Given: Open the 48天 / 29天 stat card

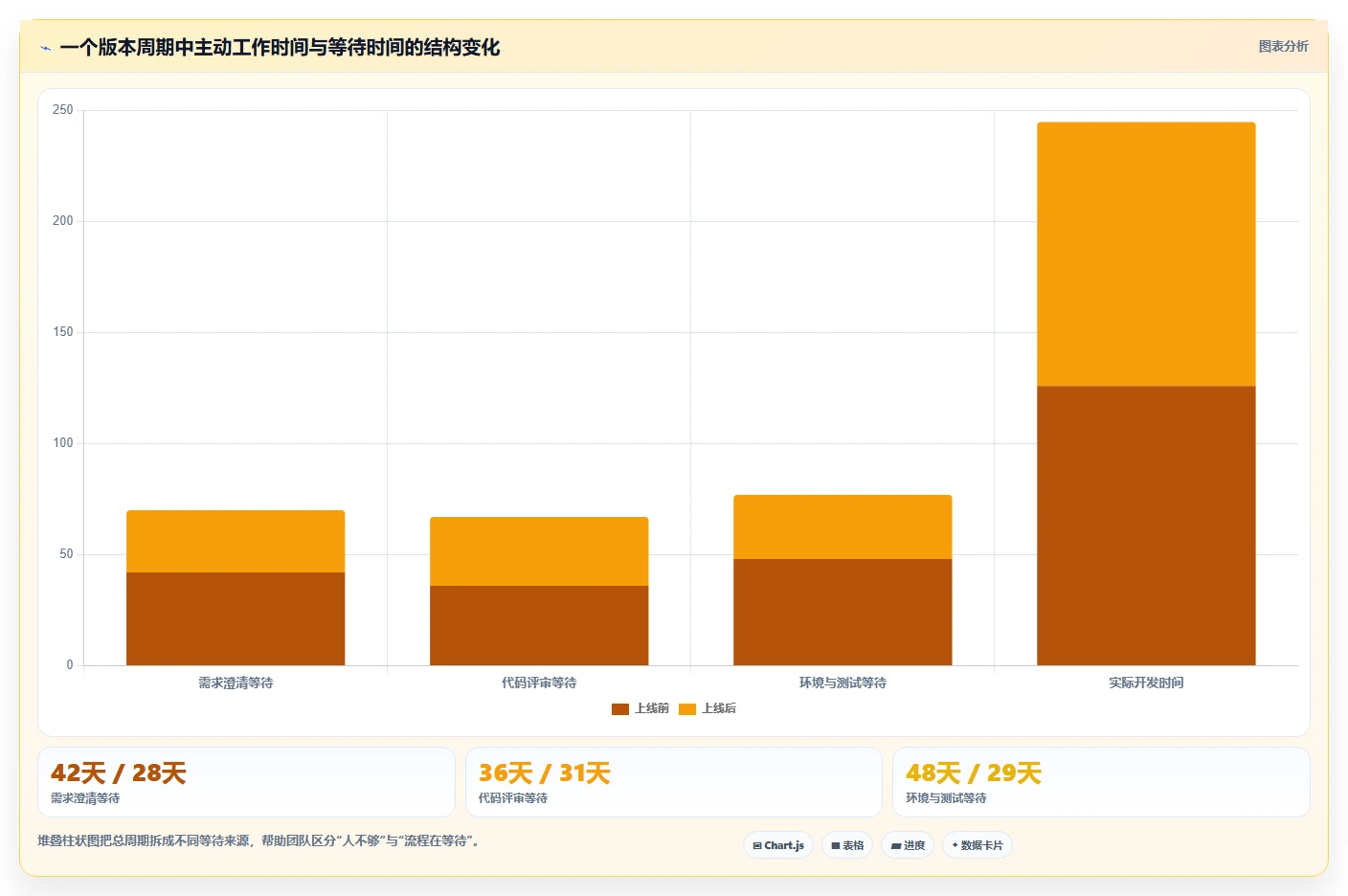Looking at the screenshot, I should click(x=1101, y=782).
